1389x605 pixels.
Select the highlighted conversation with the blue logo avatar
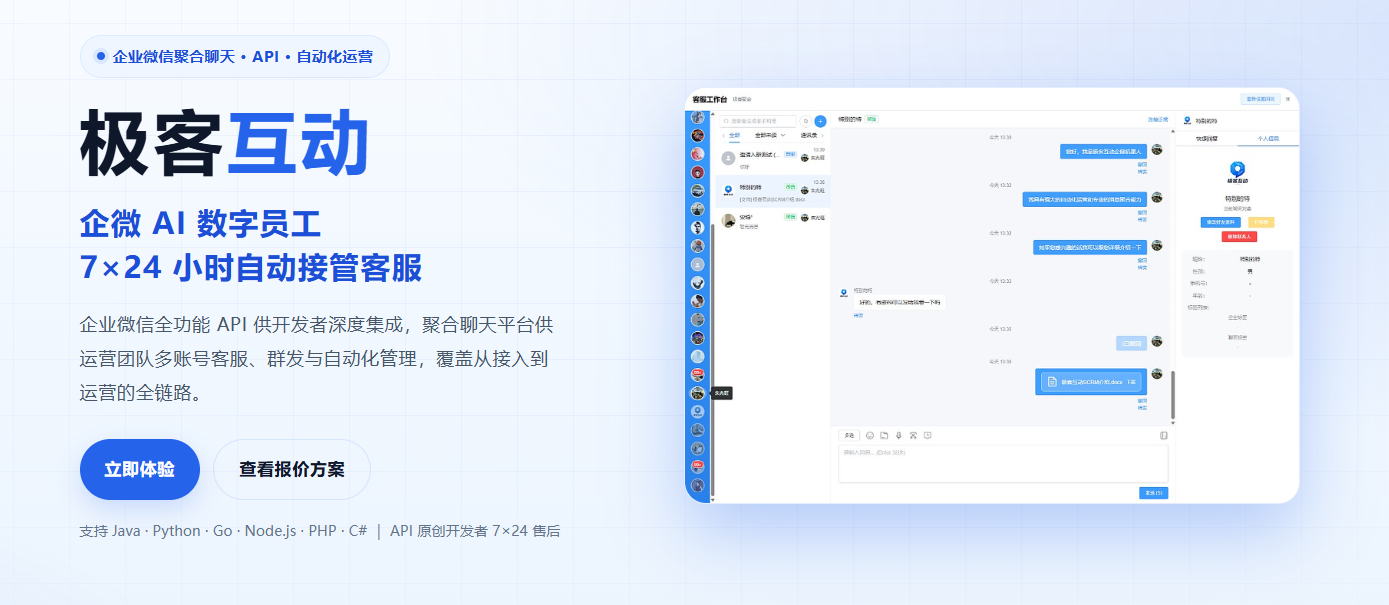click(x=773, y=191)
